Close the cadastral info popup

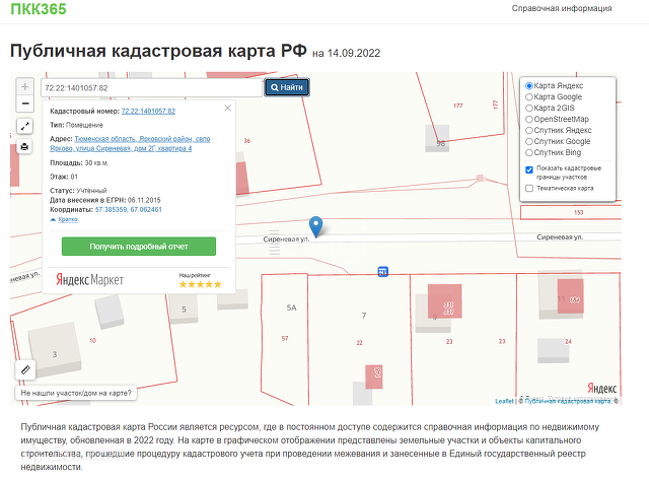[x=228, y=108]
